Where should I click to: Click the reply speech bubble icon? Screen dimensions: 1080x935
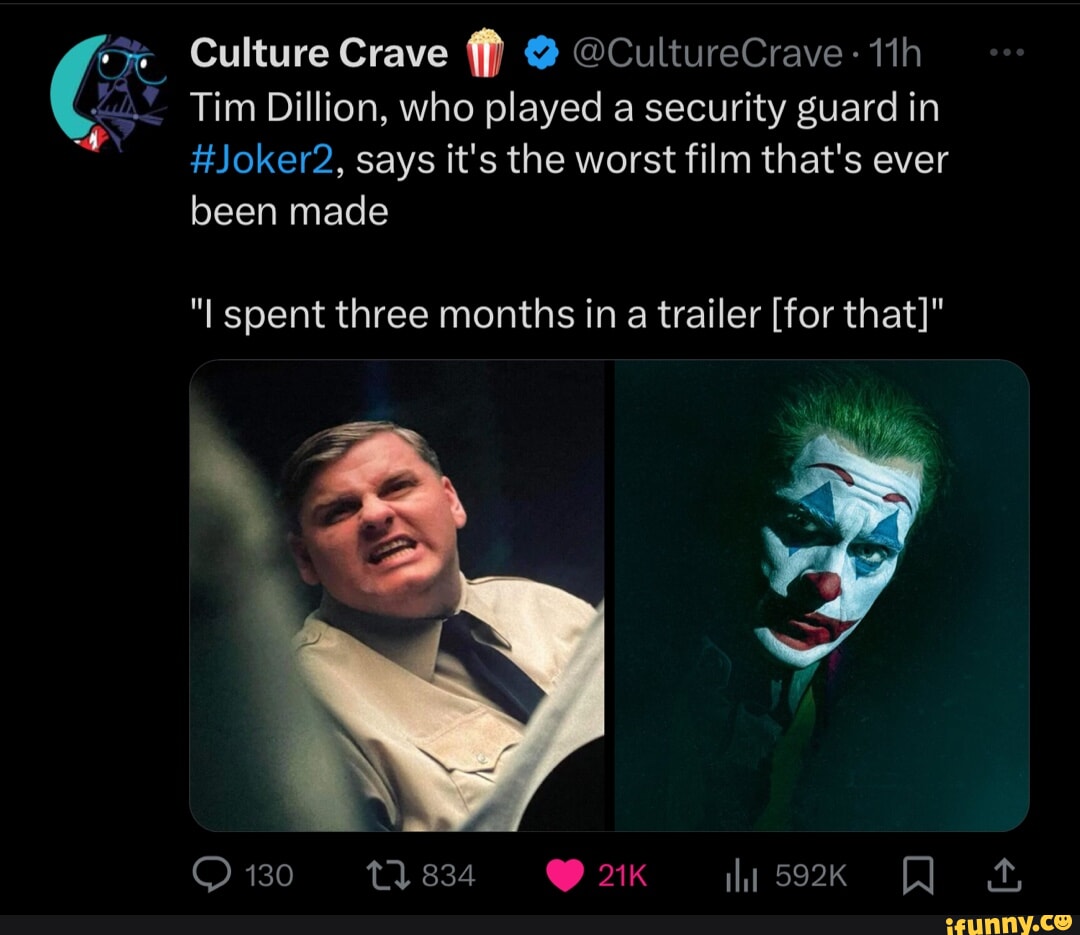[213, 874]
